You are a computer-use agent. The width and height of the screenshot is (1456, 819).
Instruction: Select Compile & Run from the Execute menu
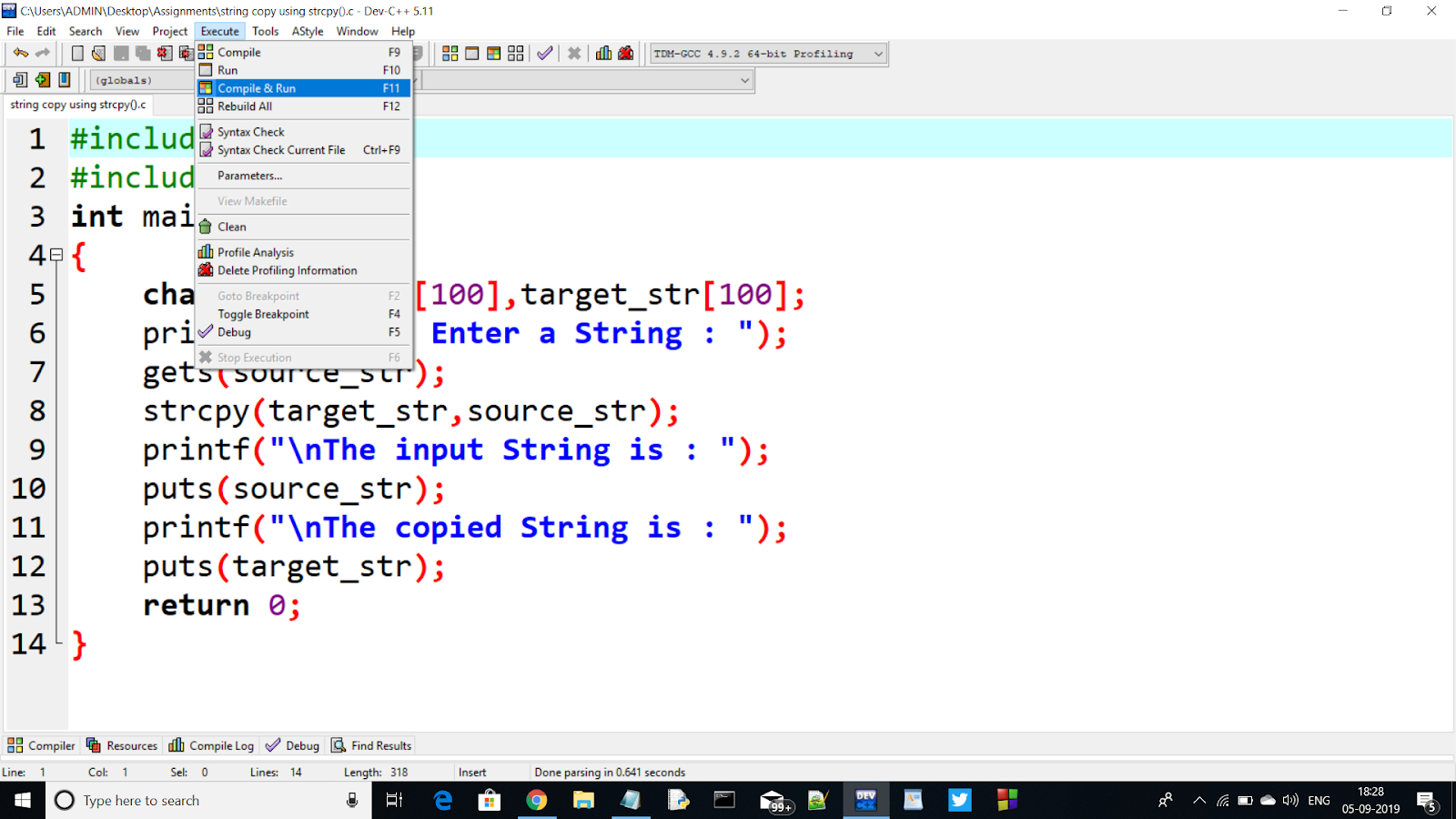pos(258,88)
